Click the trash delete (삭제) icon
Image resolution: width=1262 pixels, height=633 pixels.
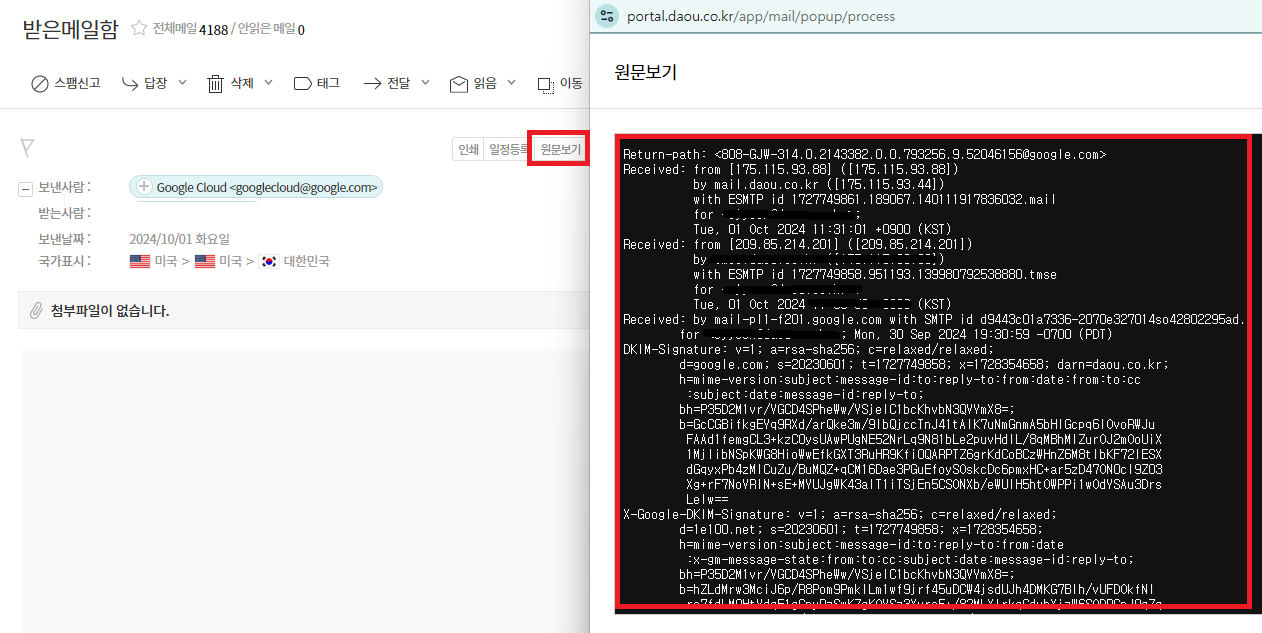215,84
